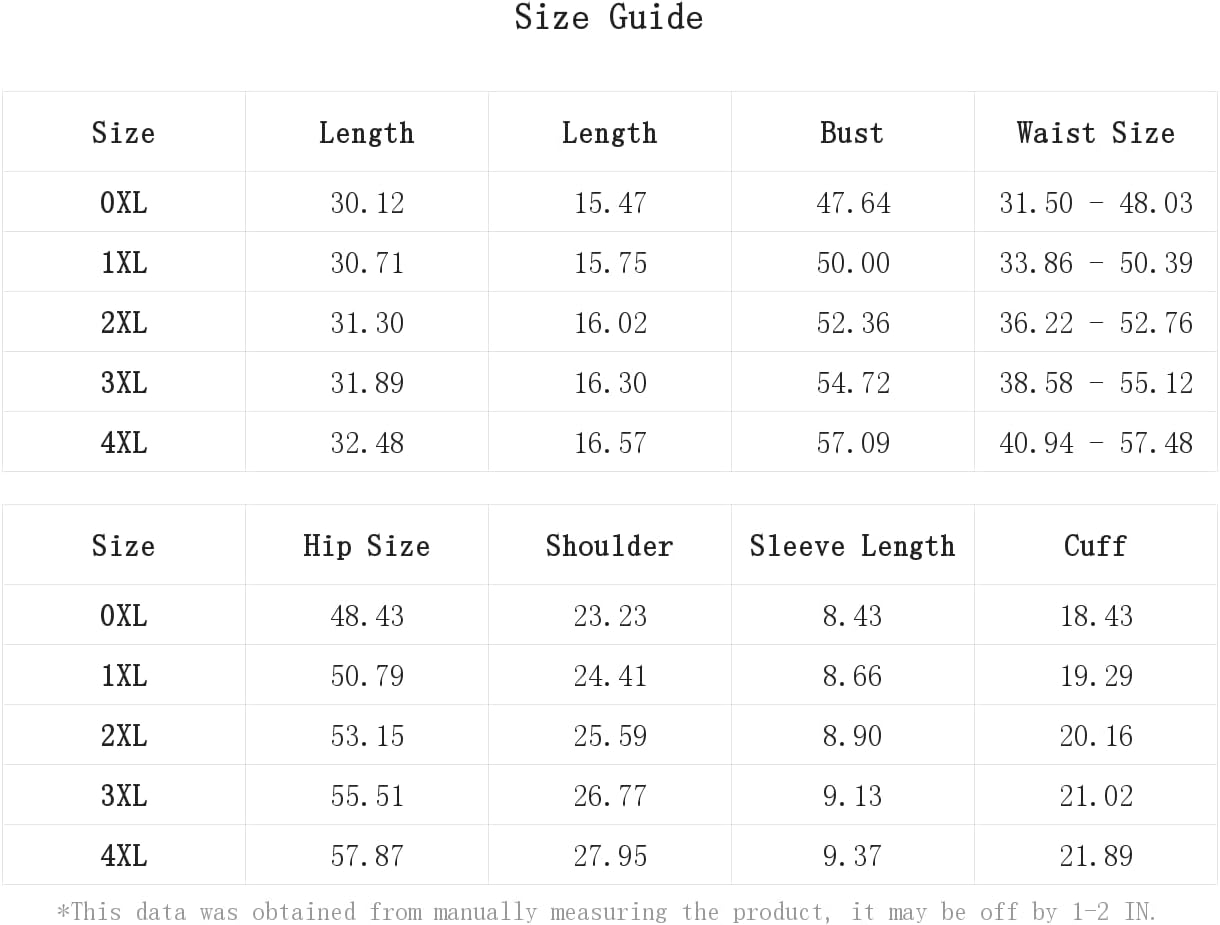Select the Cuff column header
The height and width of the screenshot is (925, 1220).
click(1096, 546)
